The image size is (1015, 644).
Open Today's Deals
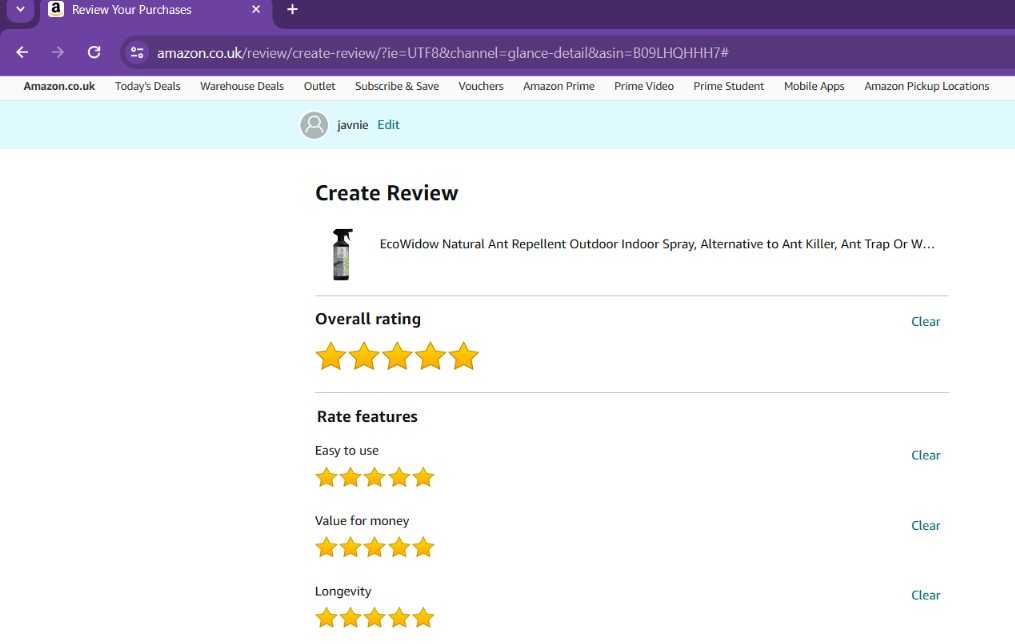tap(148, 86)
